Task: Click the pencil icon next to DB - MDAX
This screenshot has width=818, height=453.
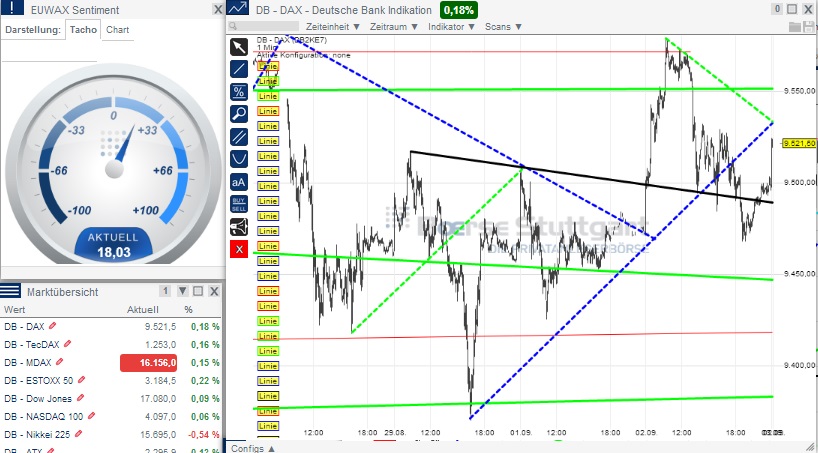Action: pyautogui.click(x=59, y=362)
